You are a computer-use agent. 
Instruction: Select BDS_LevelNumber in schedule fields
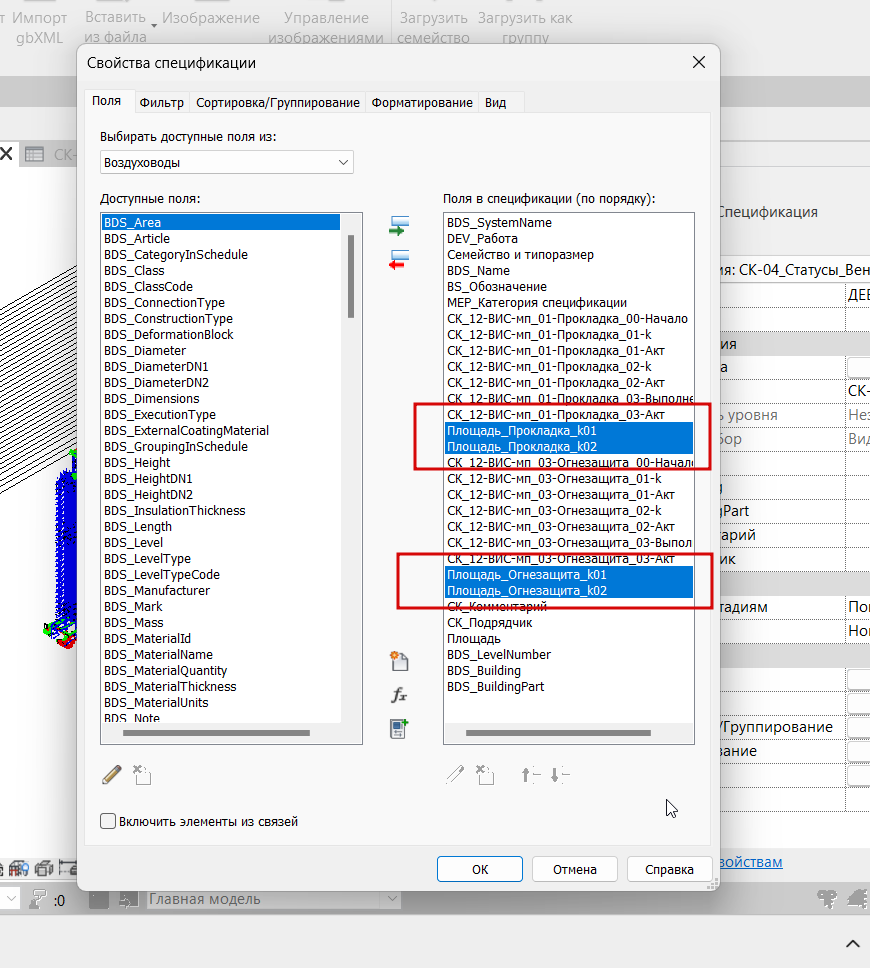tap(569, 654)
